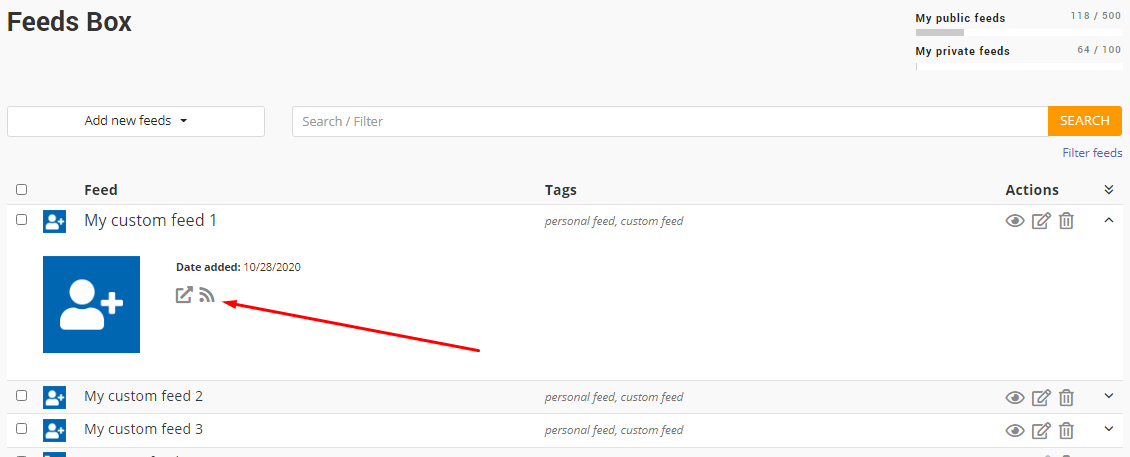Click trash icon for My custom feed 3
Screen dimensions: 1130x457
1067,430
